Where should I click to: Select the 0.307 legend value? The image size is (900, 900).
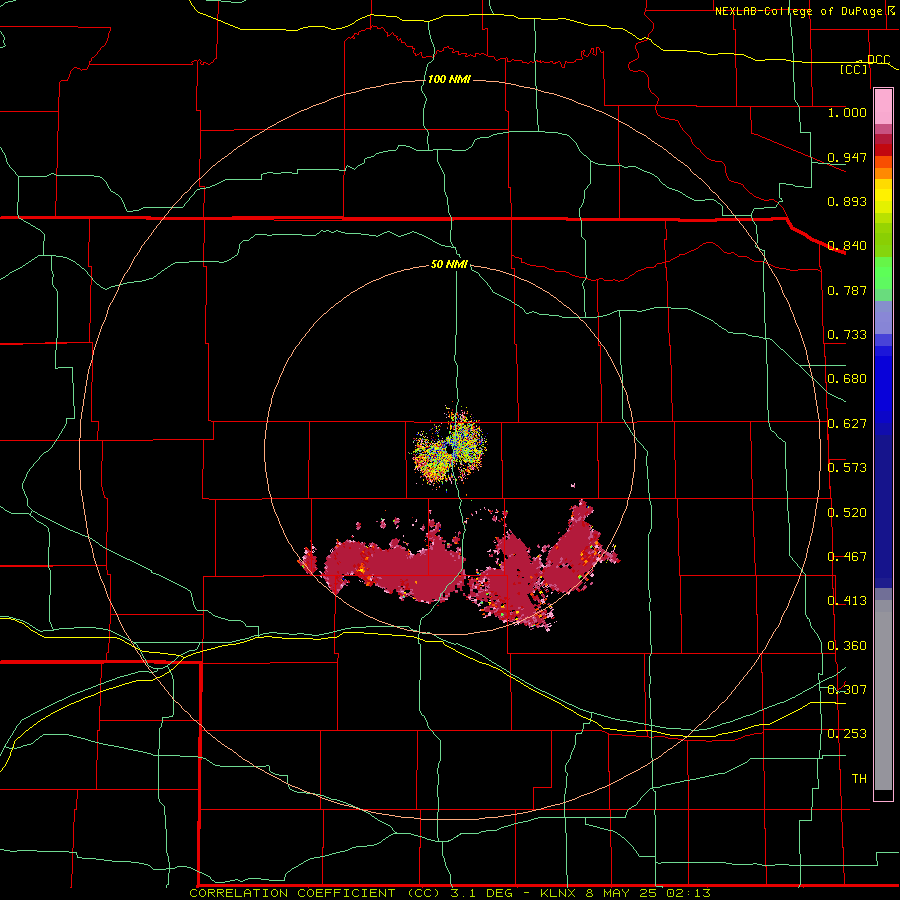847,689
